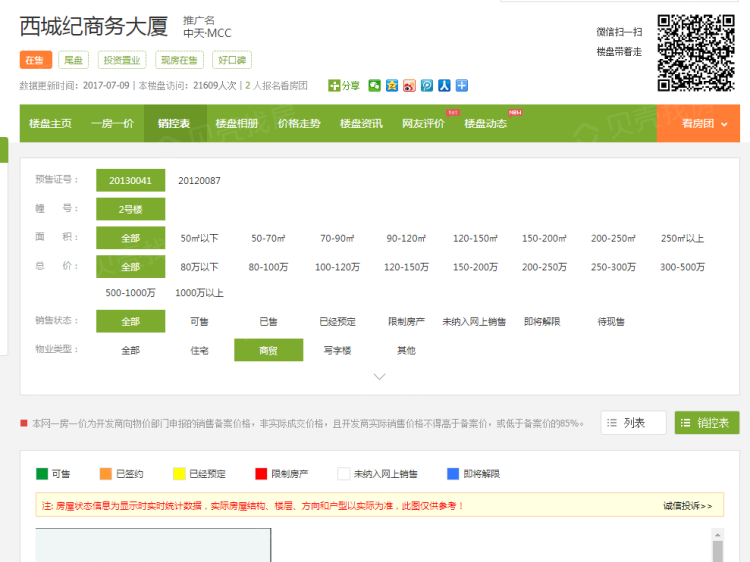750x562 pixels.
Task: Share to QQ Zone via star icon
Action: [x=392, y=86]
